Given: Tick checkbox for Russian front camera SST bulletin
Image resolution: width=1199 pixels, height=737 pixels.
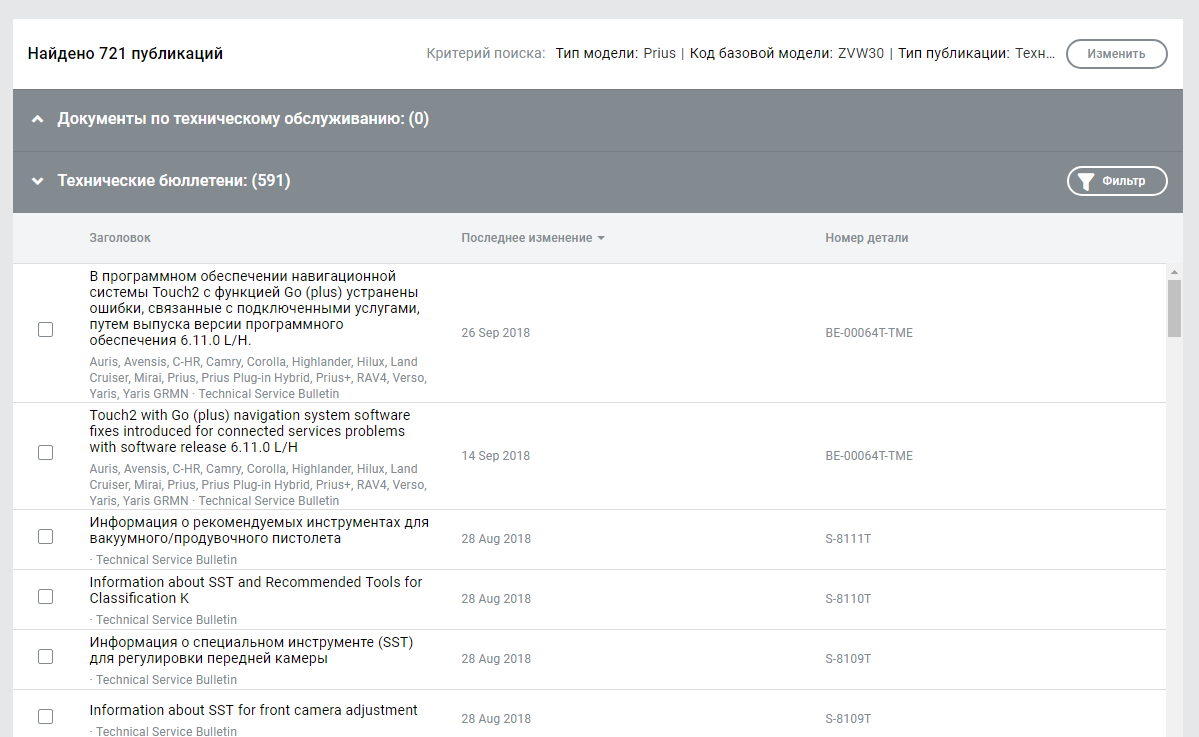Looking at the screenshot, I should click(x=45, y=657).
